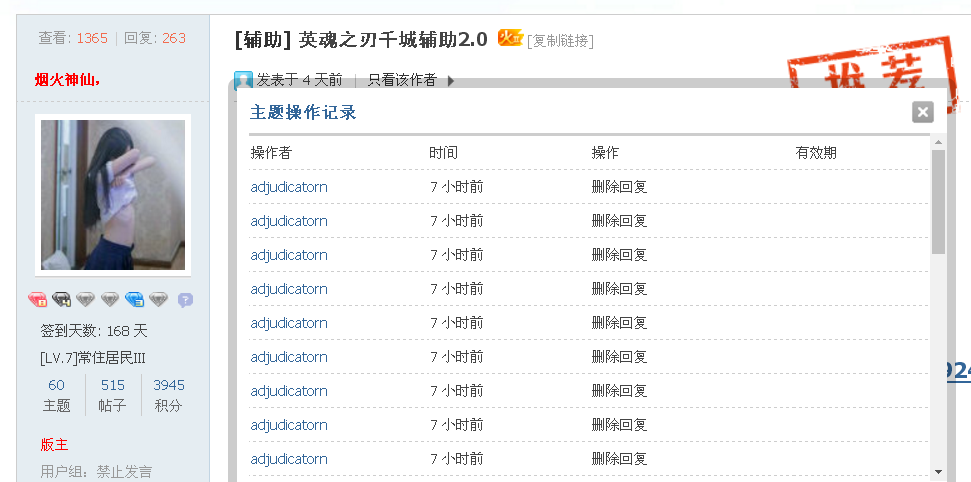Open the 烟火神仙 user profile link
Screen dimensions: 971x482
pyautogui.click(x=67, y=79)
